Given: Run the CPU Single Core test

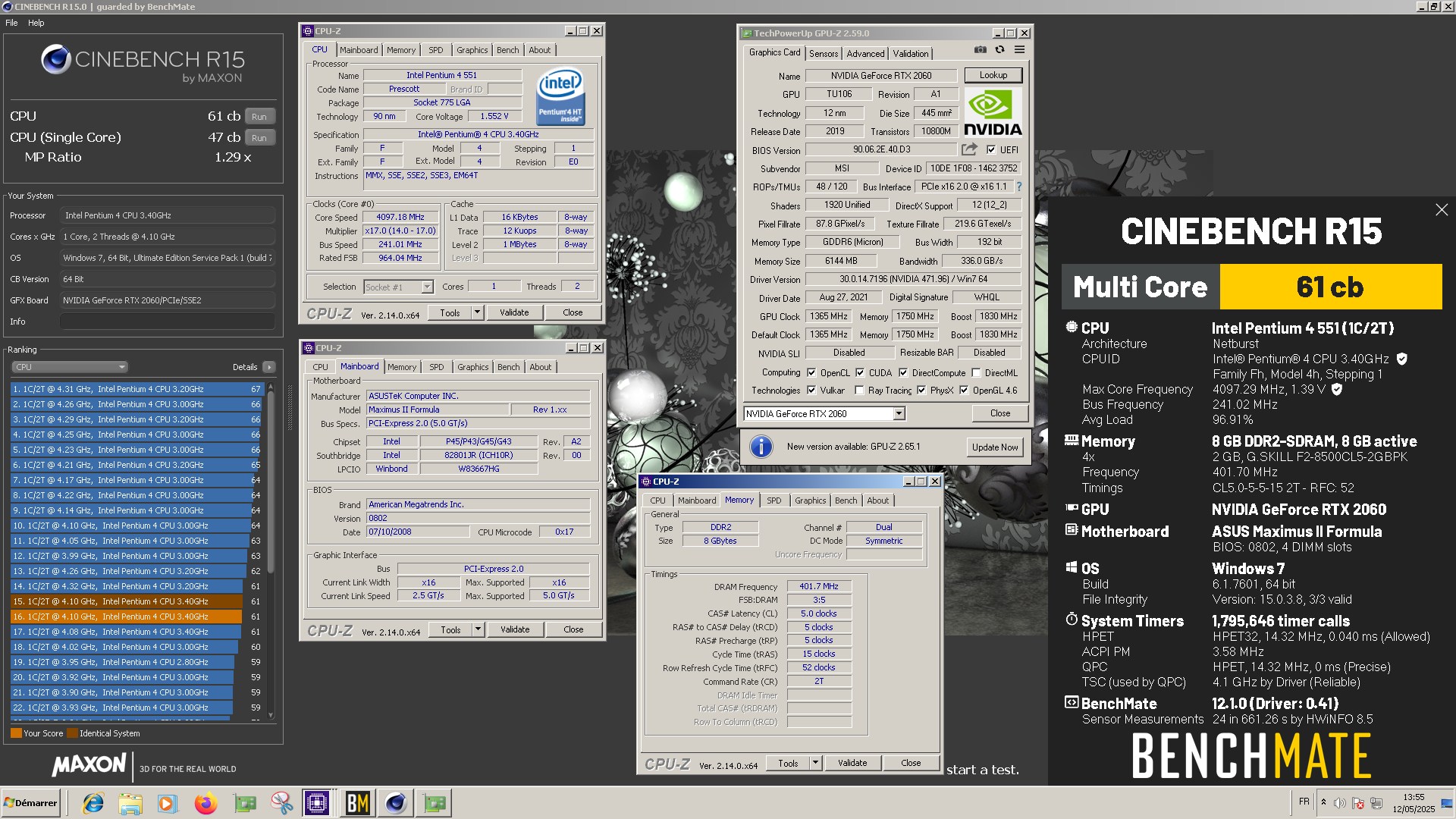Looking at the screenshot, I should pos(259,138).
